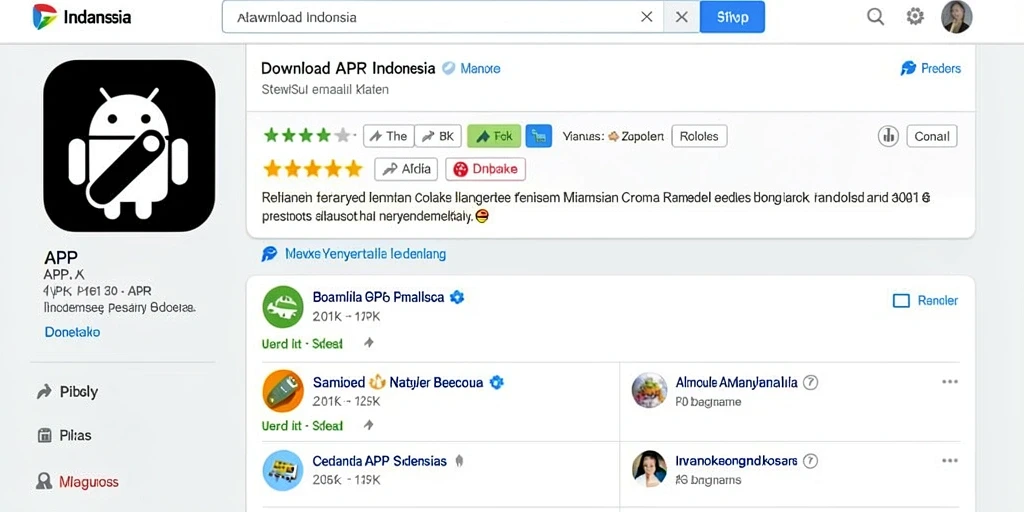Click help icon beside Irvanokeongndkosars

[810, 461]
